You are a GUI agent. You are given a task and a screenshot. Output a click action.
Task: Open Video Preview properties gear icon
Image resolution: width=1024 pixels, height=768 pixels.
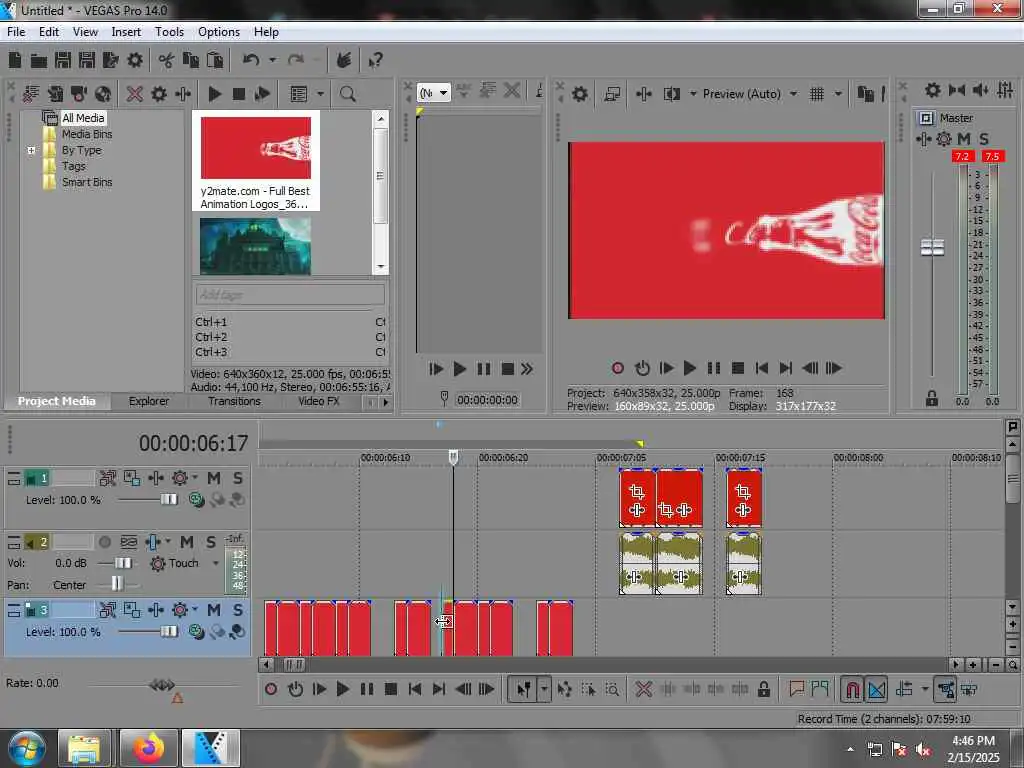tap(580, 94)
